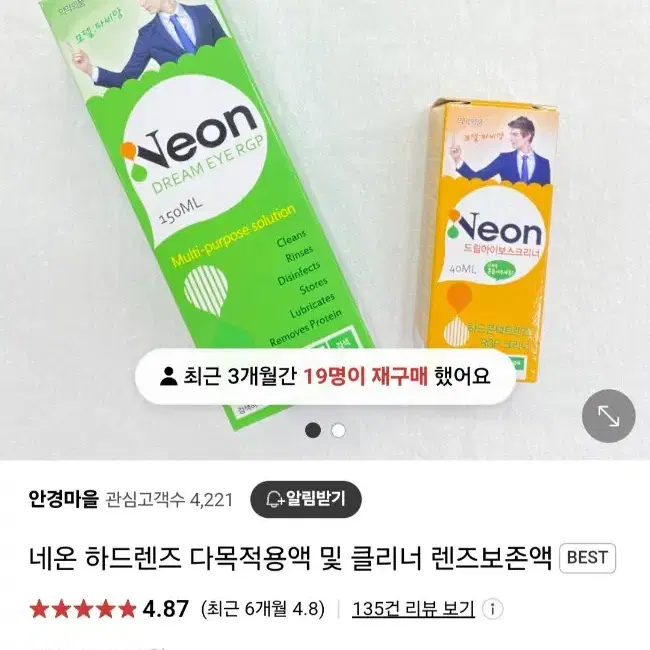
Task: Tap the Neon logo on green box
Action: tap(191, 137)
